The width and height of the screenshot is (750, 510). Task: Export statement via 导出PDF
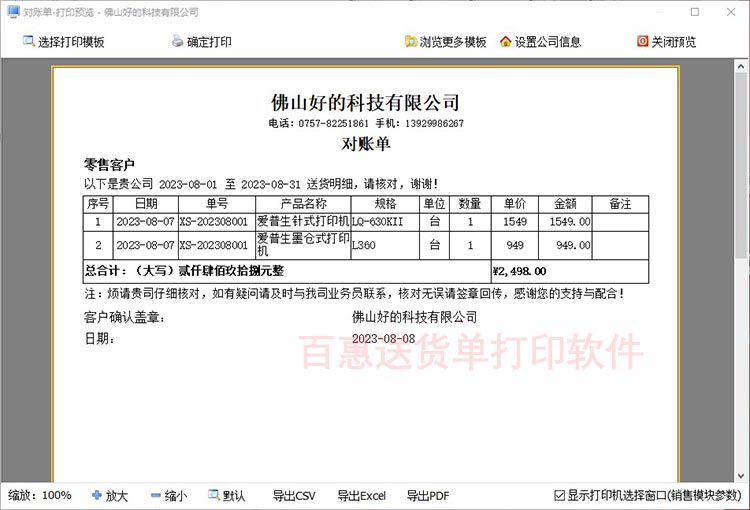click(x=428, y=496)
